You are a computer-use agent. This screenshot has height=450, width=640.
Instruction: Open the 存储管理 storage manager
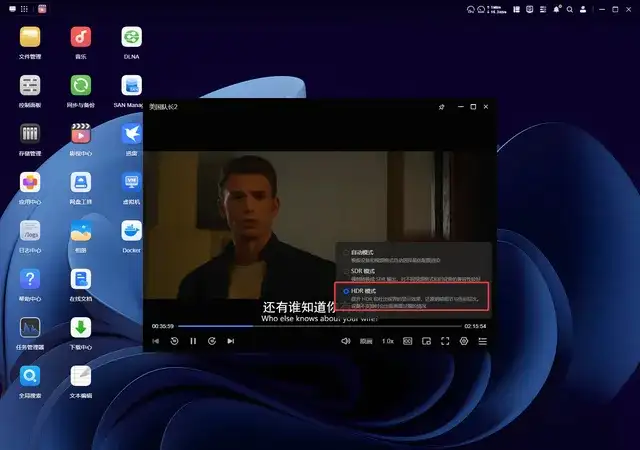[x=30, y=134]
